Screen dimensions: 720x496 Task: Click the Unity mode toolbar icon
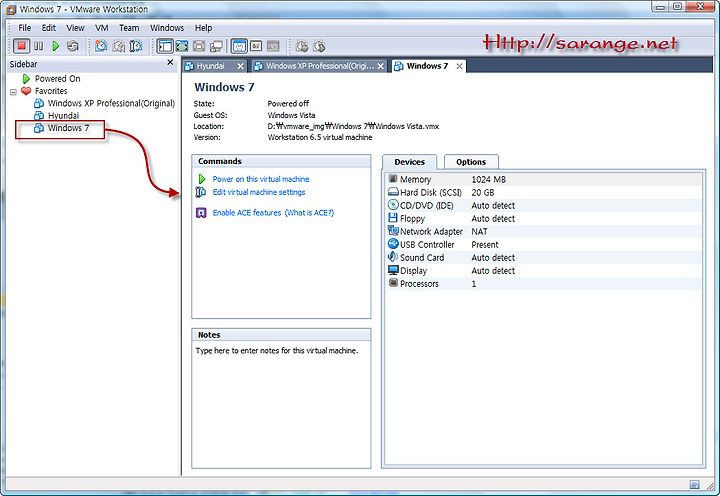216,46
